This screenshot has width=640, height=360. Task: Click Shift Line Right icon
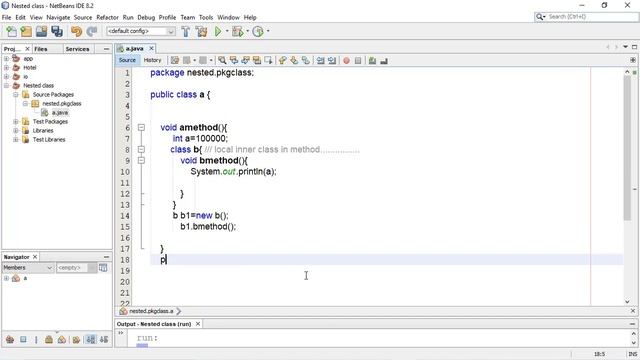coord(332,60)
